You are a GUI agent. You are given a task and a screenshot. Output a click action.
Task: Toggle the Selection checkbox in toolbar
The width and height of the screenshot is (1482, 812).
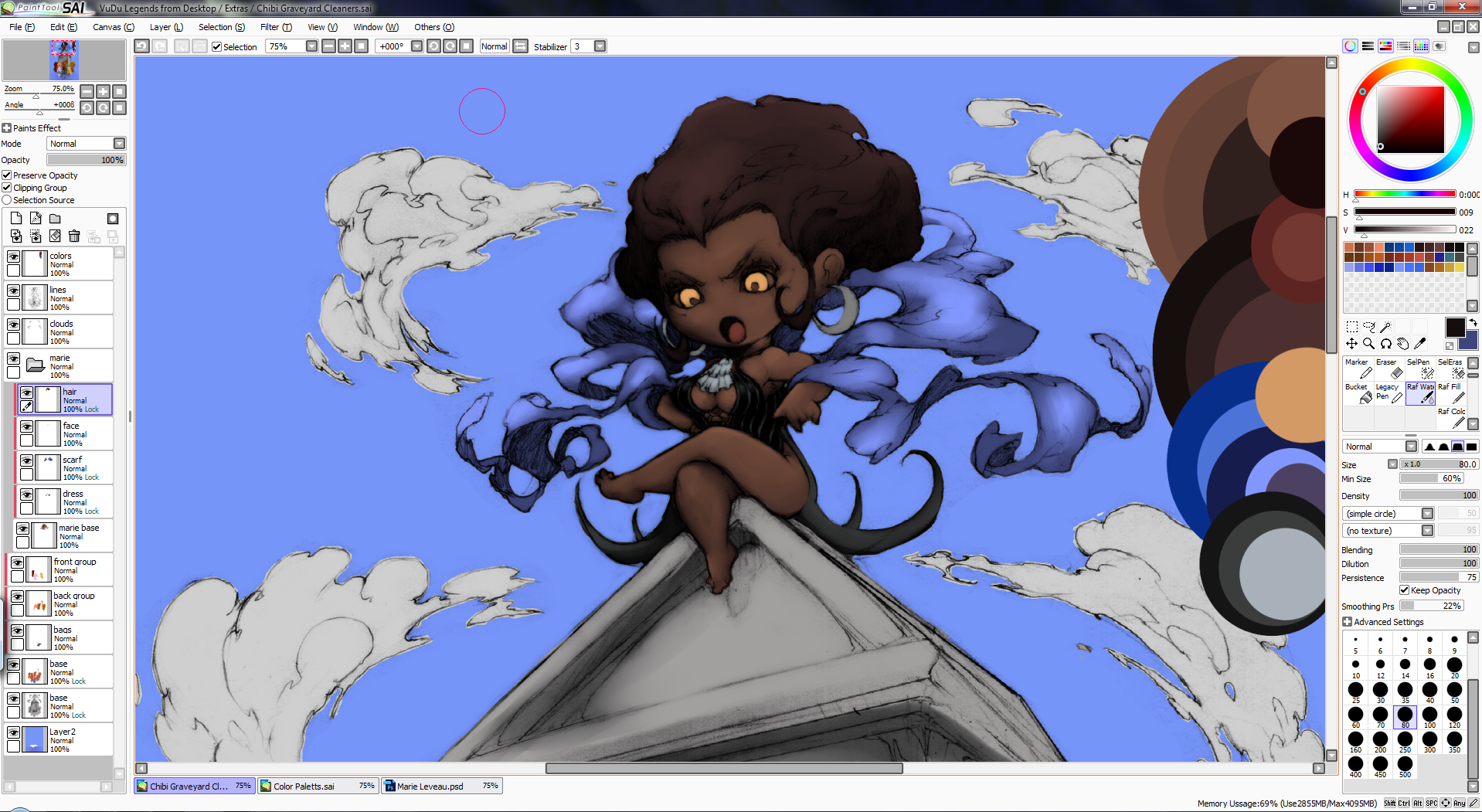click(x=217, y=46)
